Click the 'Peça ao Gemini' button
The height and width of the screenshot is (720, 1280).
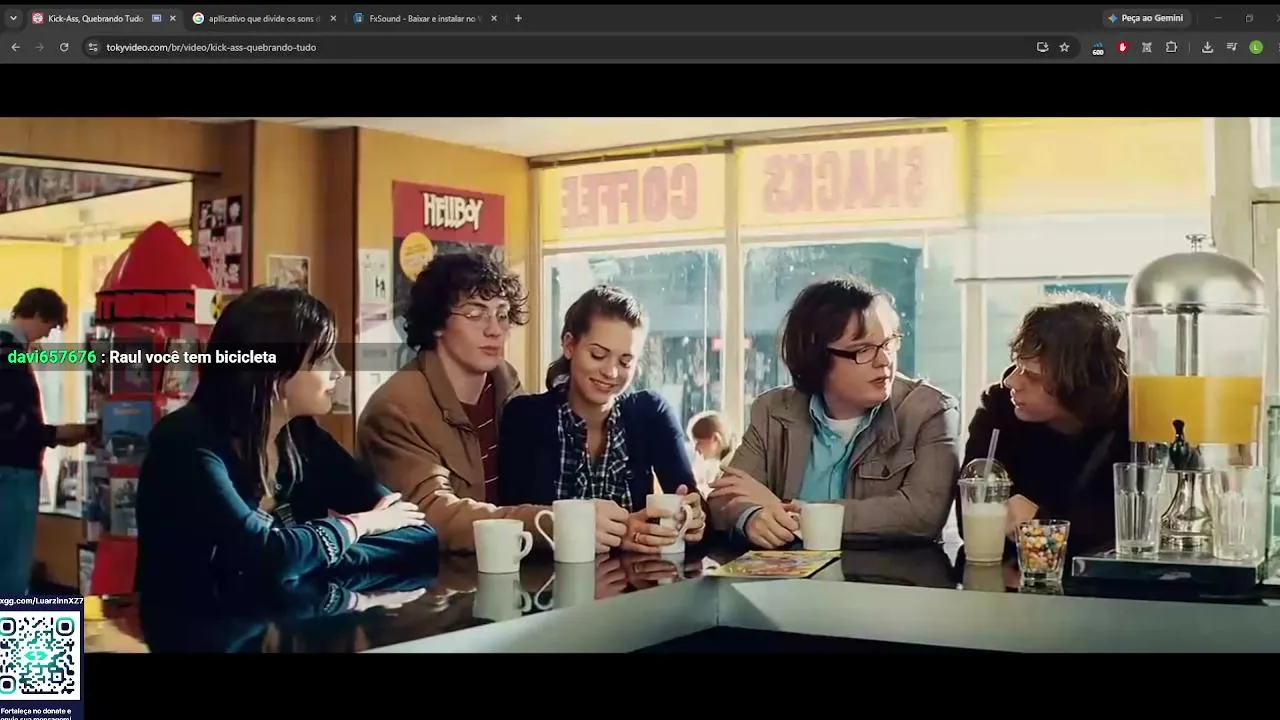coord(1145,18)
